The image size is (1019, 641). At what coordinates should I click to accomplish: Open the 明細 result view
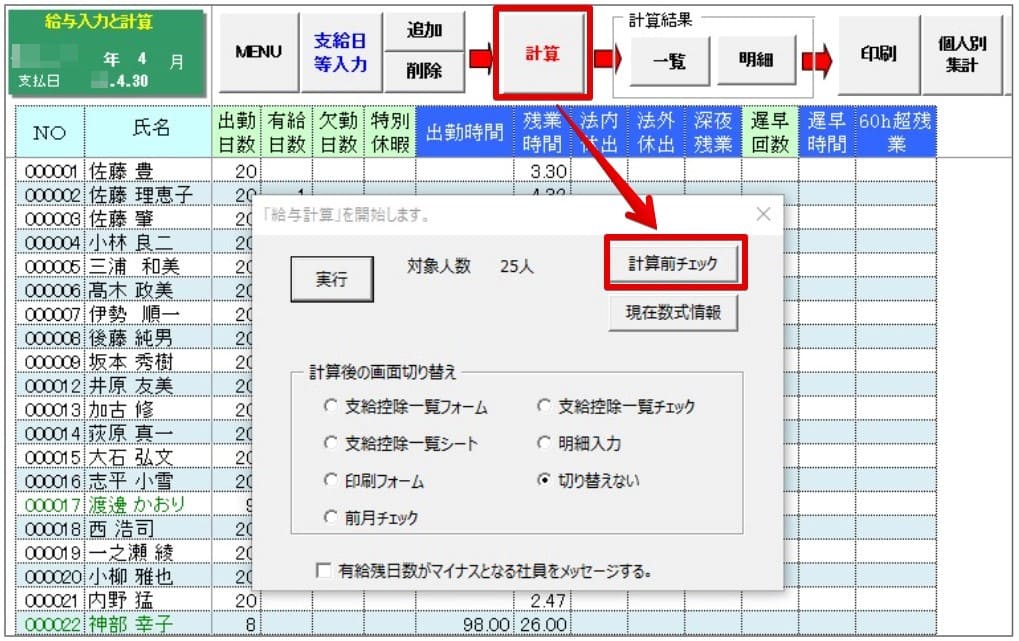pyautogui.click(x=756, y=60)
